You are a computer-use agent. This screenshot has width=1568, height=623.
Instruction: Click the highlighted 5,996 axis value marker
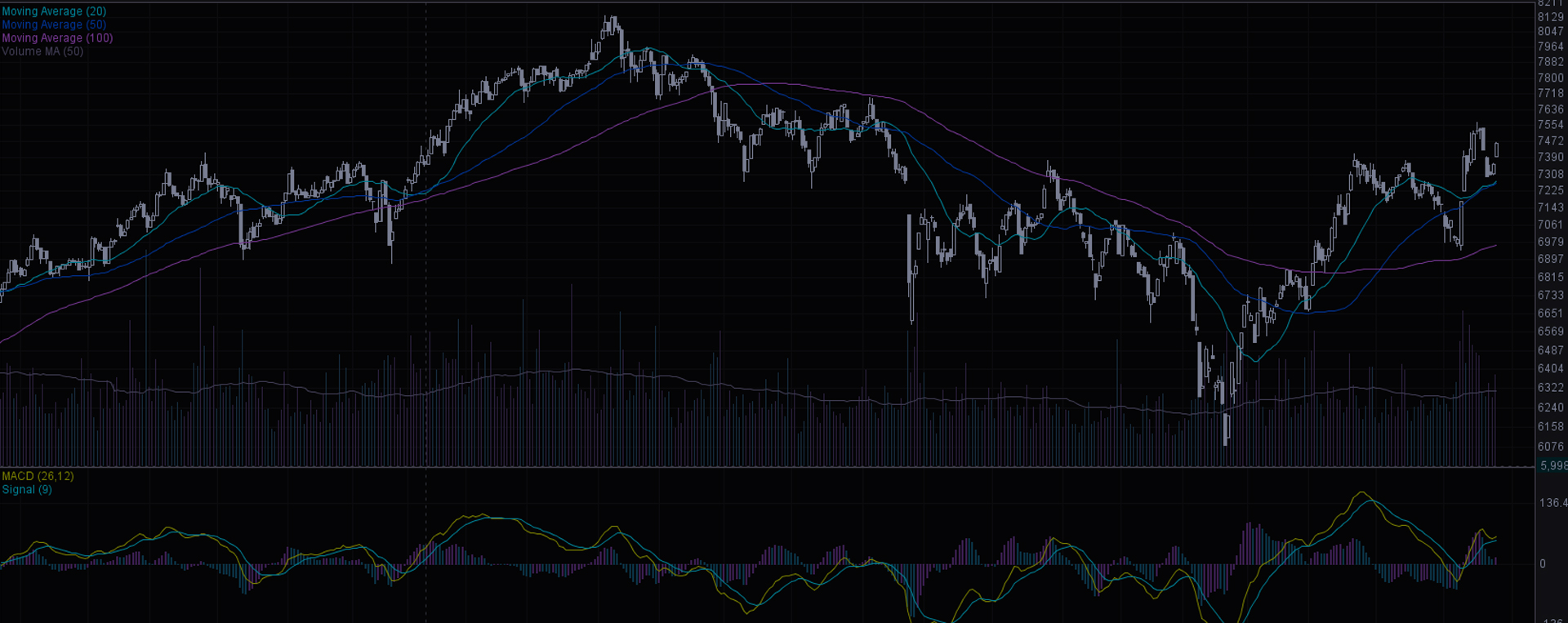[1552, 466]
